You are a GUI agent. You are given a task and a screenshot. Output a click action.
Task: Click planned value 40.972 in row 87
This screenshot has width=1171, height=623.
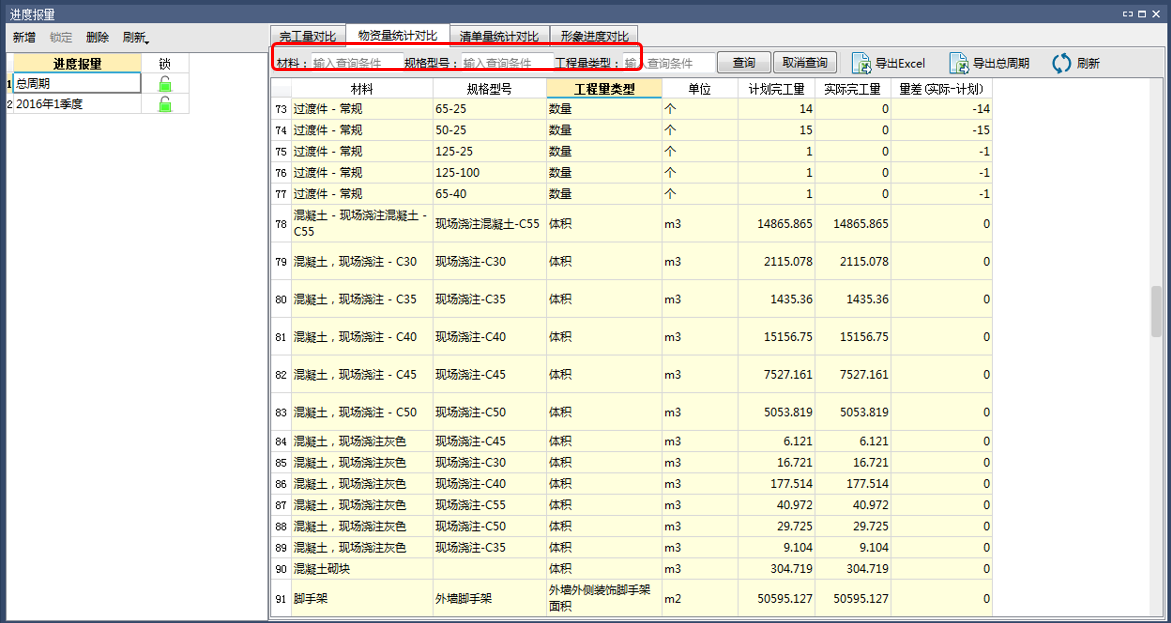pyautogui.click(x=777, y=505)
